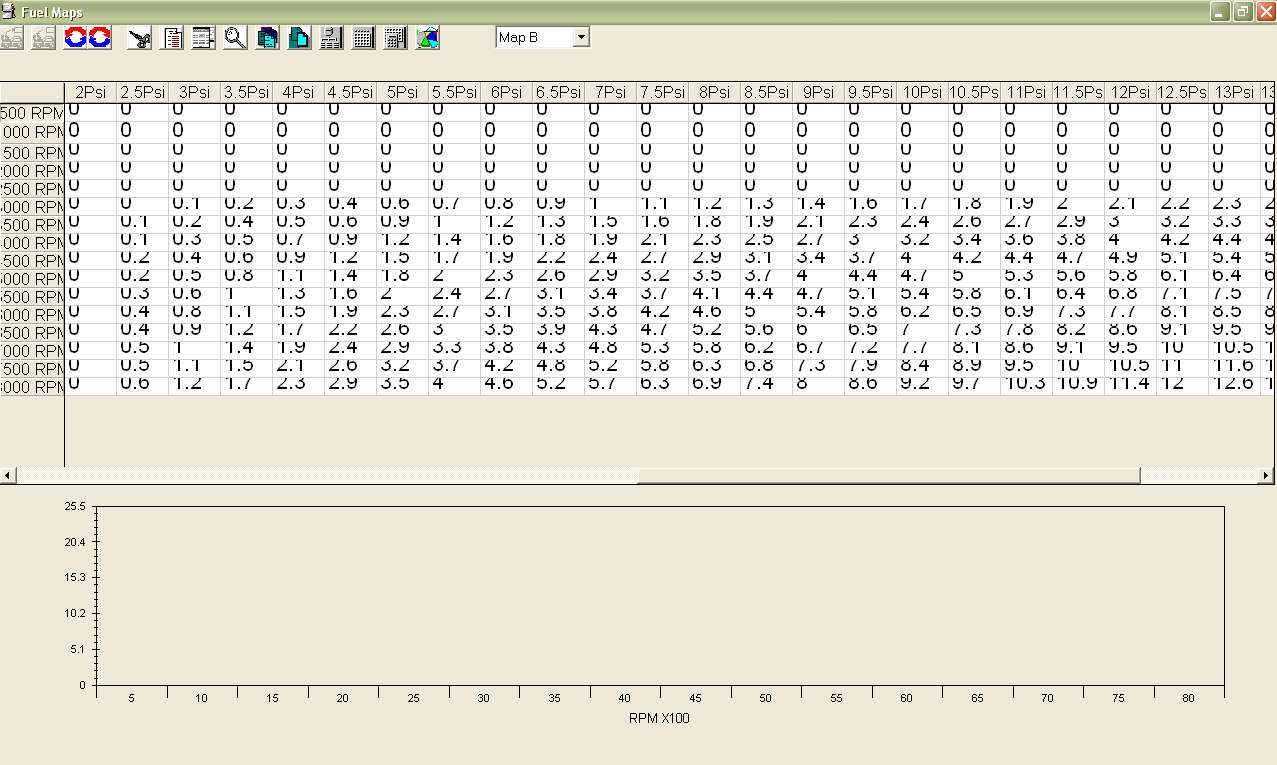This screenshot has width=1277, height=765.
Task: Select the 8Psi column header
Action: [715, 92]
